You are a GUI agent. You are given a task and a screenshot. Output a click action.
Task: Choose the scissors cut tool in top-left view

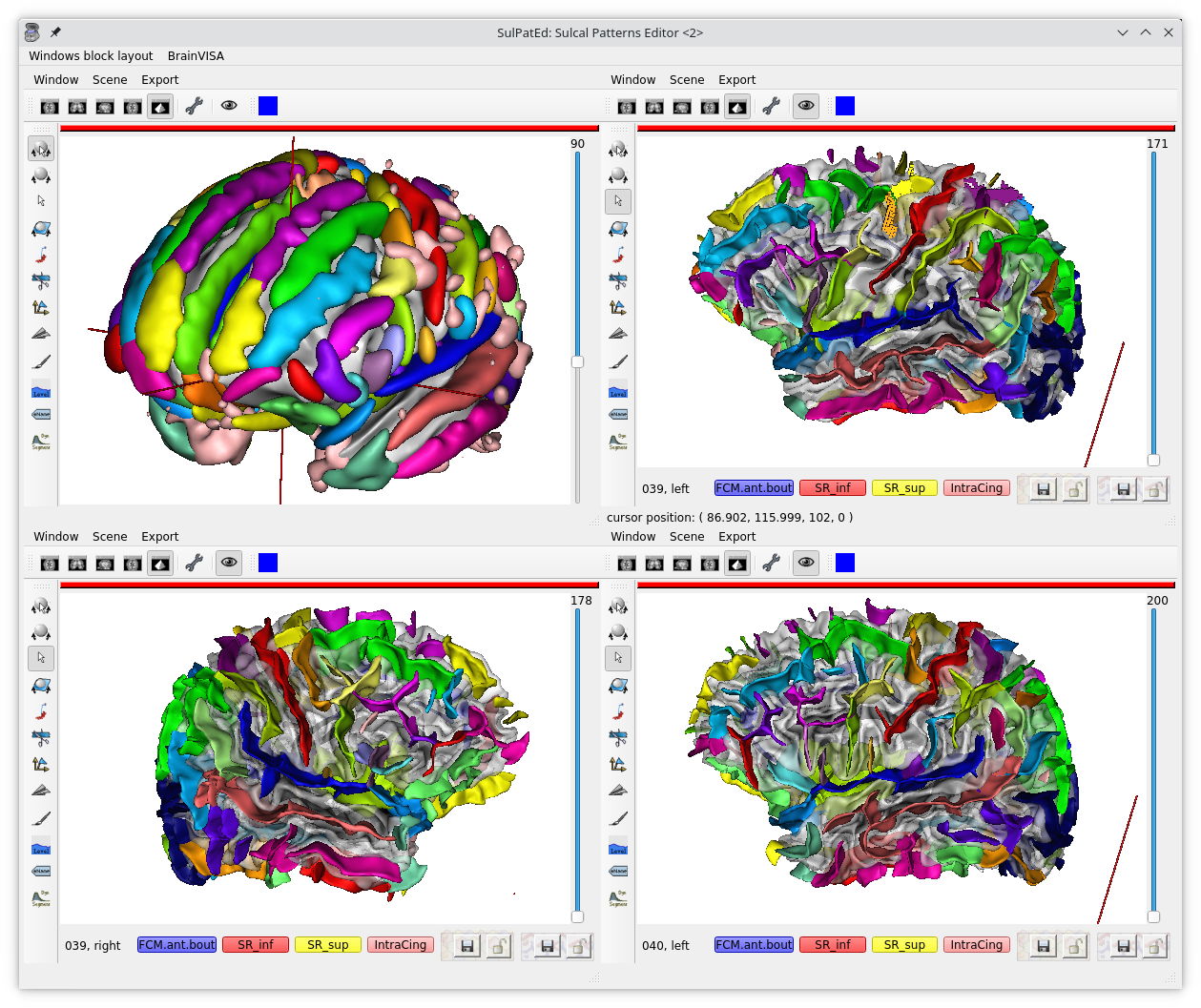41,281
